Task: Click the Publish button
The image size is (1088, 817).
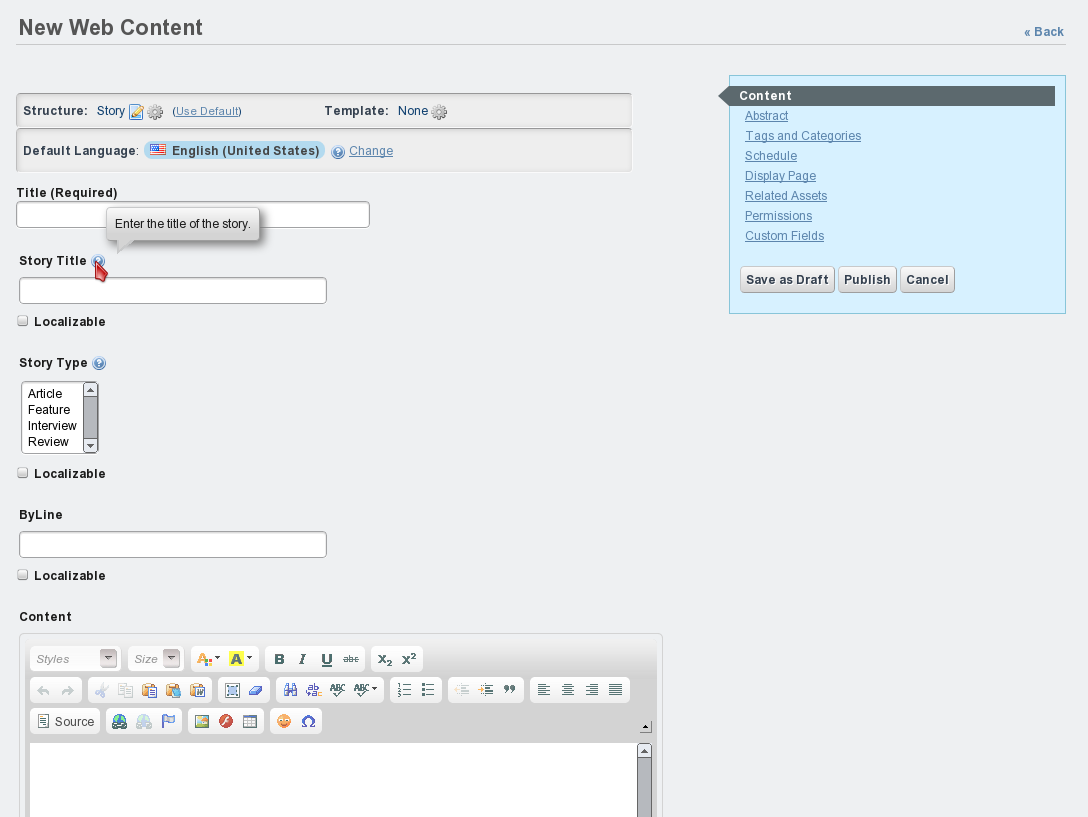Action: click(867, 280)
